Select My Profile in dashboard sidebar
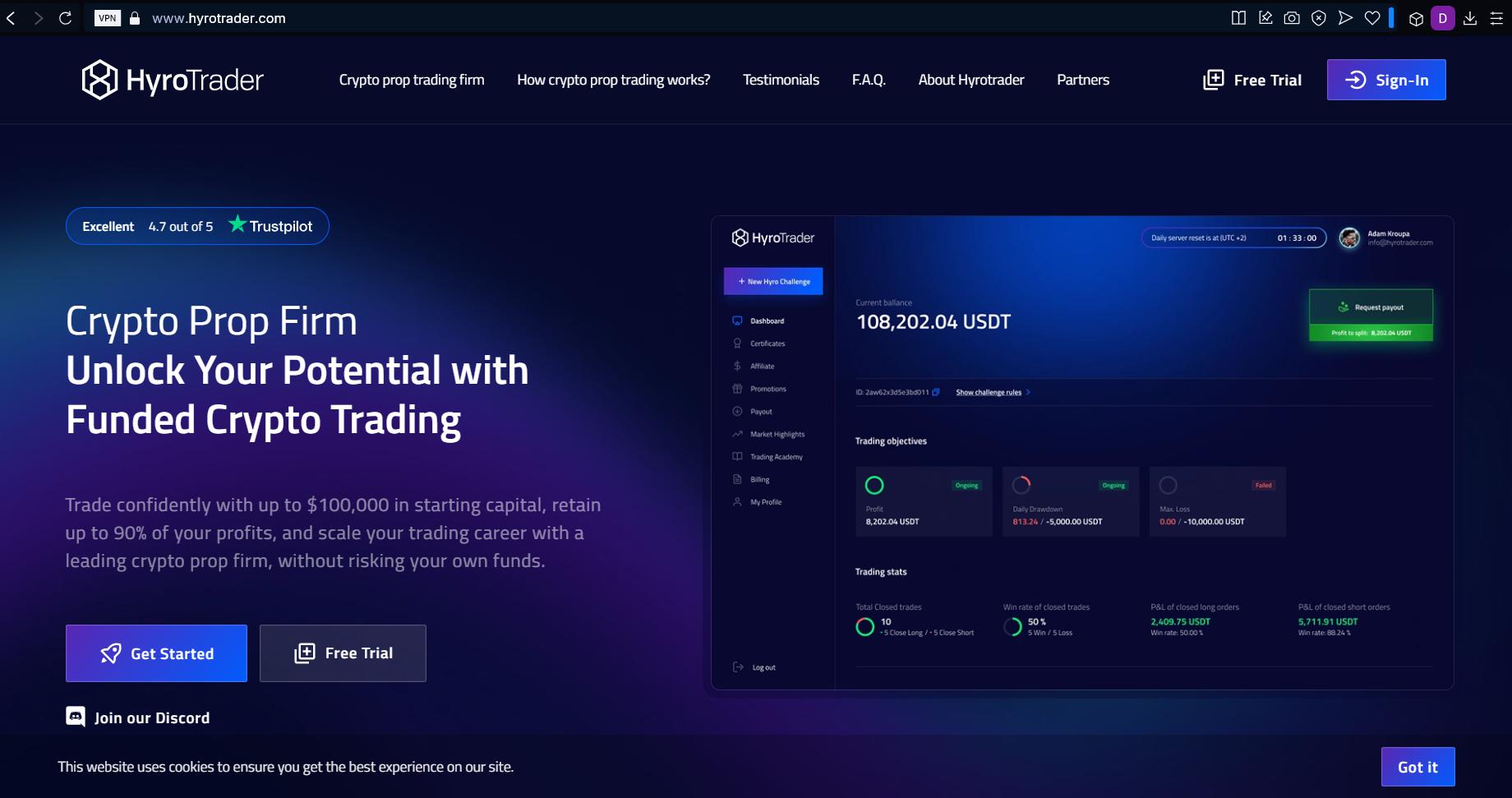Image resolution: width=1512 pixels, height=798 pixels. point(765,502)
